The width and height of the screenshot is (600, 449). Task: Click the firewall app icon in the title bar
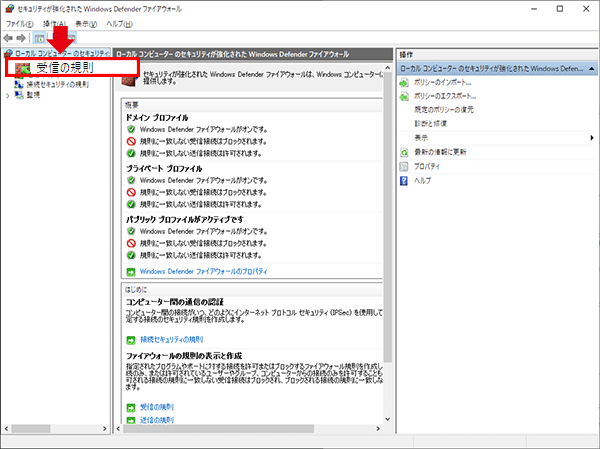(10, 9)
